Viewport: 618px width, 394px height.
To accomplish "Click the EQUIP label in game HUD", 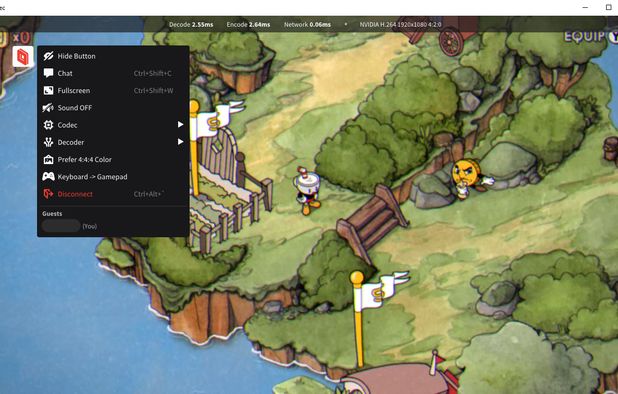I will [584, 37].
